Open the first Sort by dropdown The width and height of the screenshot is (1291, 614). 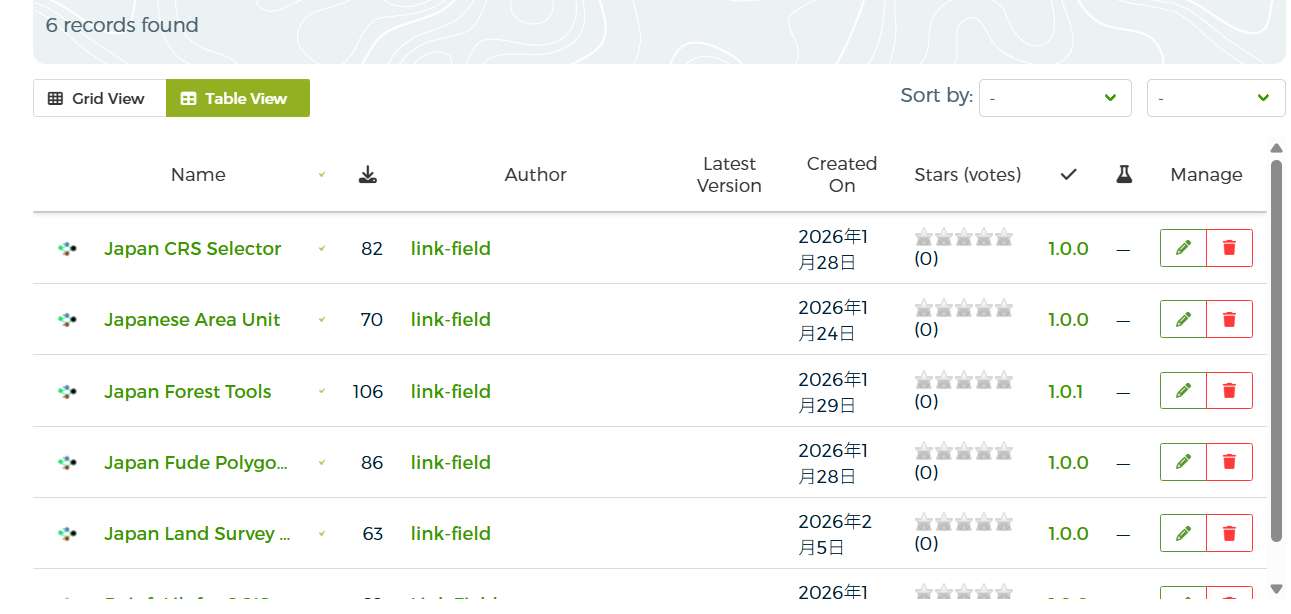coord(1054,98)
